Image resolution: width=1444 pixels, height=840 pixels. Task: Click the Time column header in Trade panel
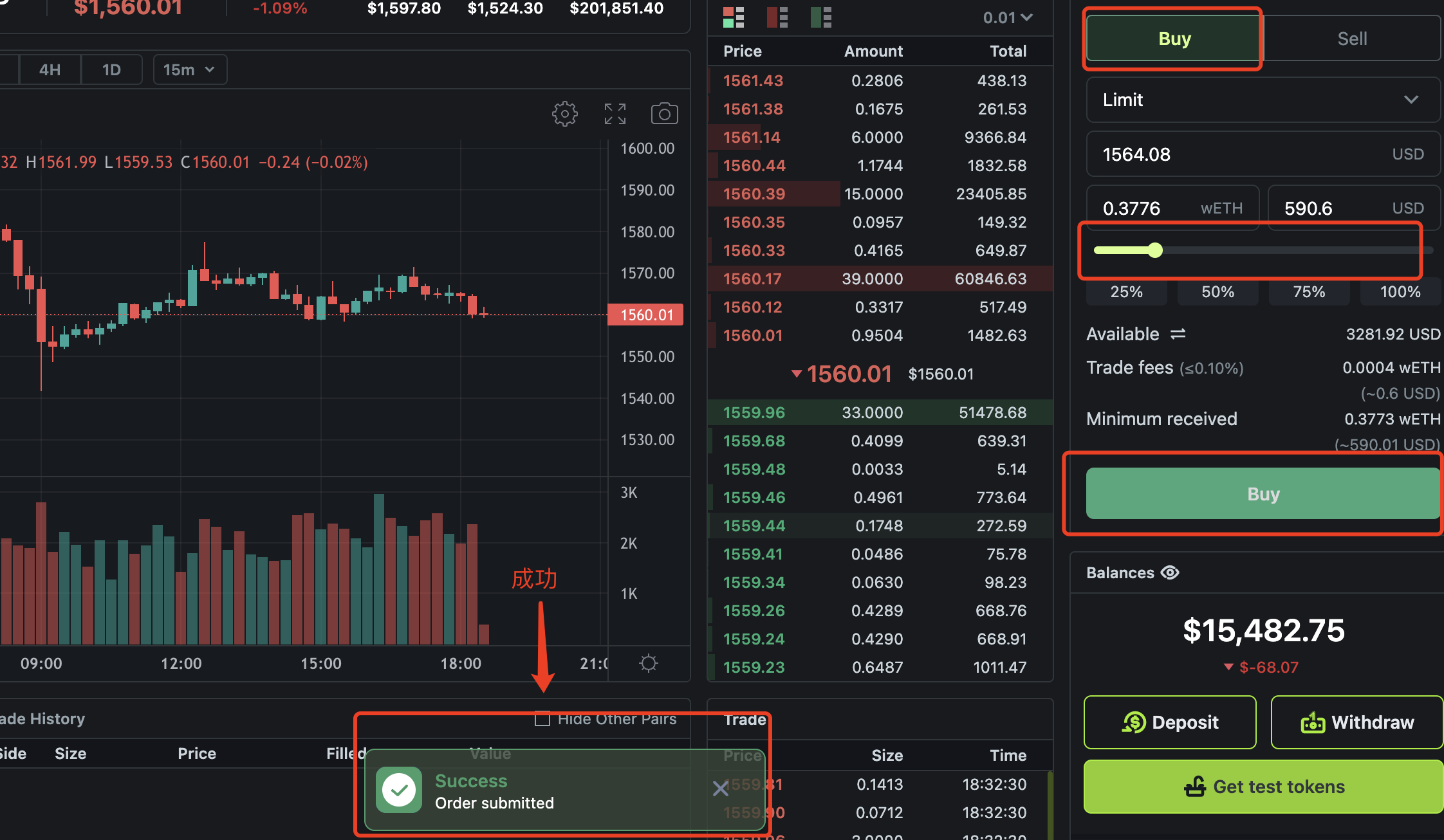1008,755
